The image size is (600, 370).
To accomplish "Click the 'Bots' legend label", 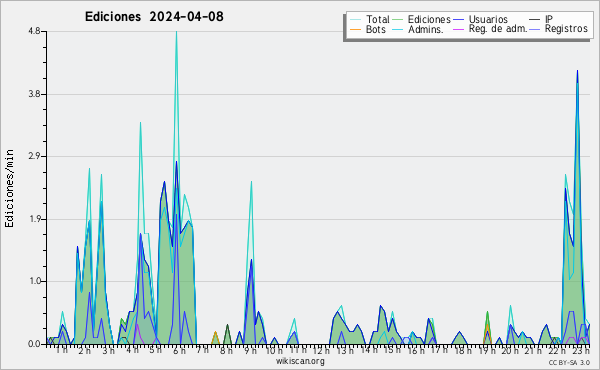I will point(376,29).
